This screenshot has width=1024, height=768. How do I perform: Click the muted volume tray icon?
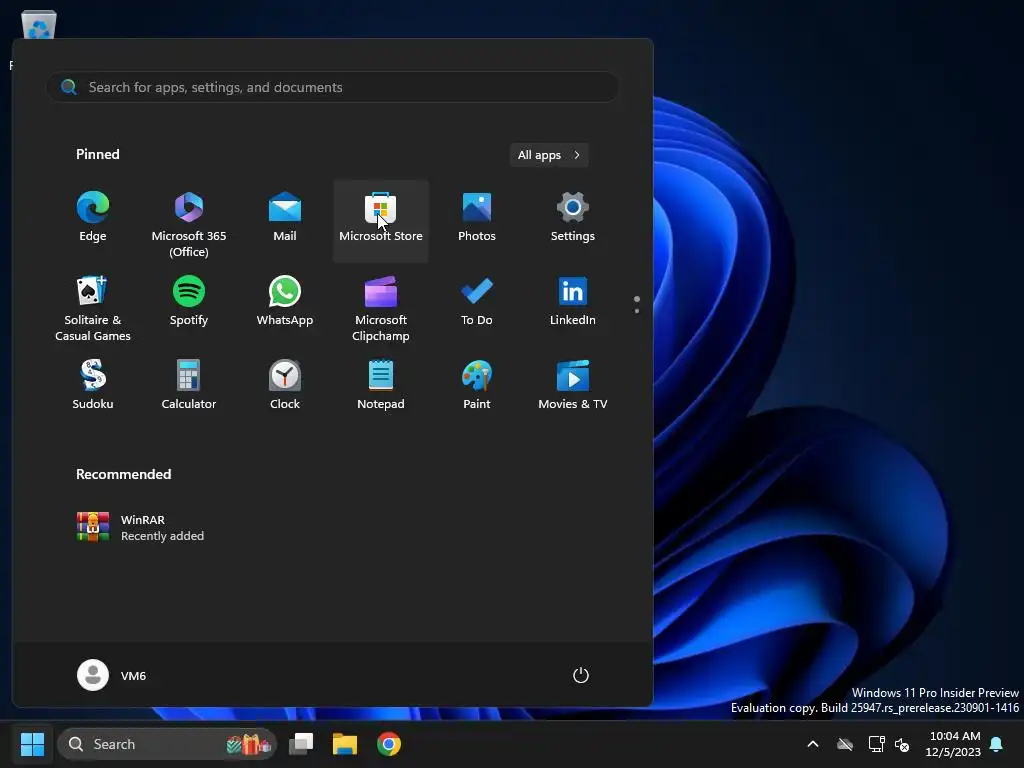pos(903,744)
